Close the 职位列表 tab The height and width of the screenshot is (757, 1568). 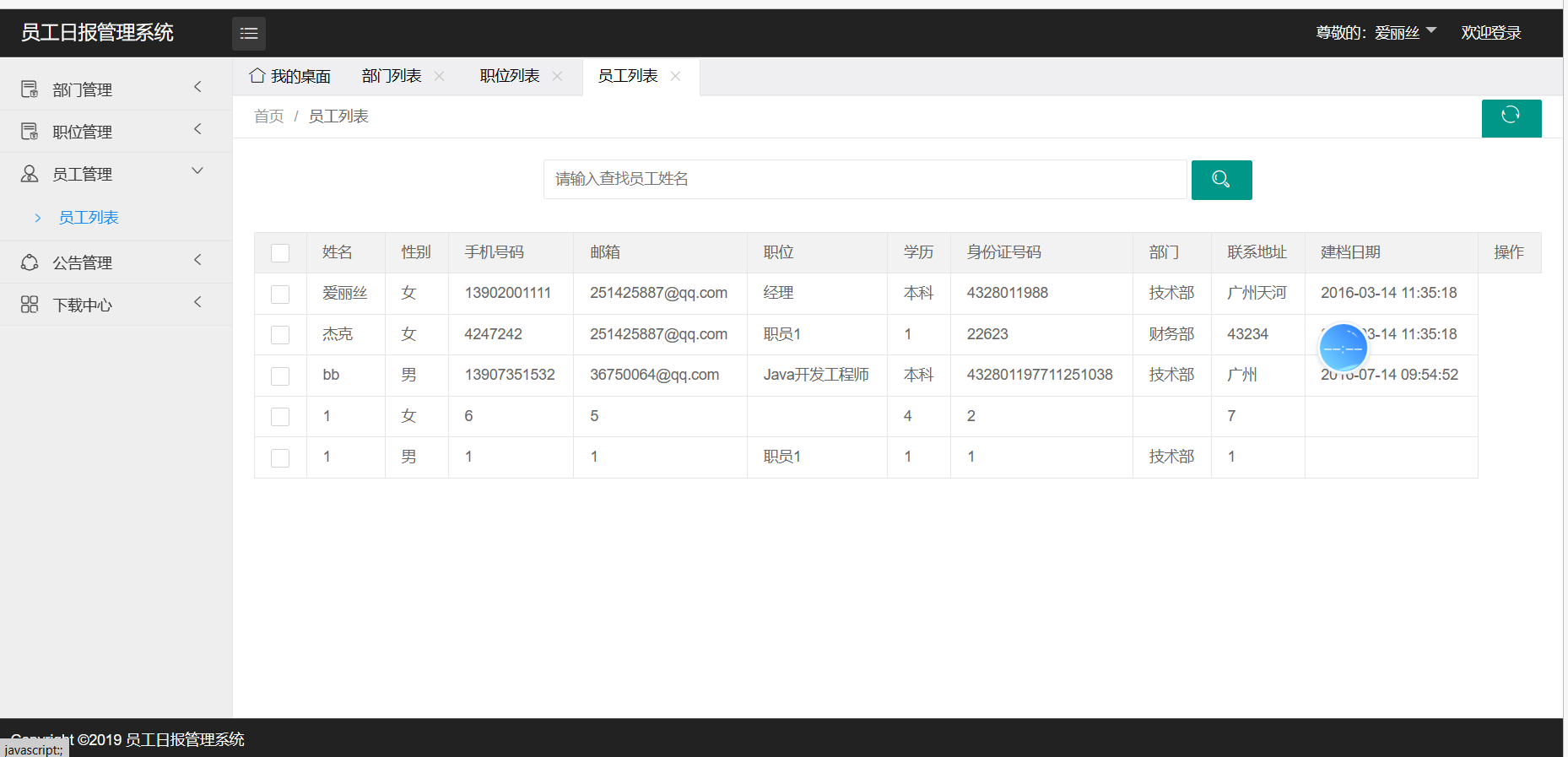pyautogui.click(x=558, y=76)
